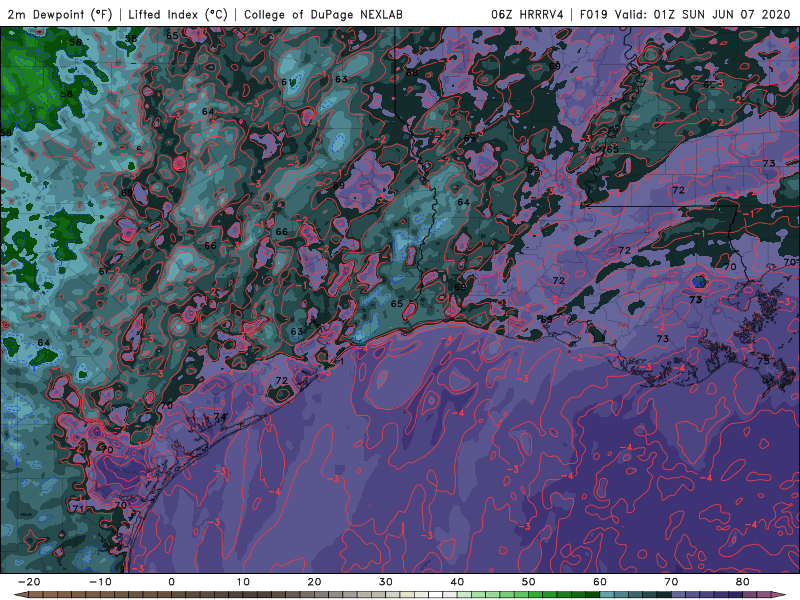This screenshot has height=600, width=800.
Task: Click the '60' color bar label
Action: pyautogui.click(x=600, y=582)
